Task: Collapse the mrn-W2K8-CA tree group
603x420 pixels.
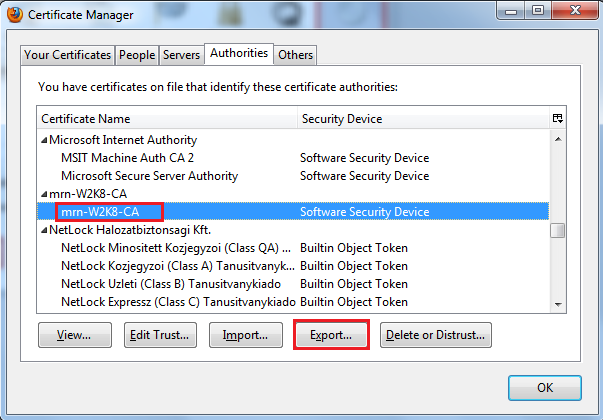Action: point(44,194)
